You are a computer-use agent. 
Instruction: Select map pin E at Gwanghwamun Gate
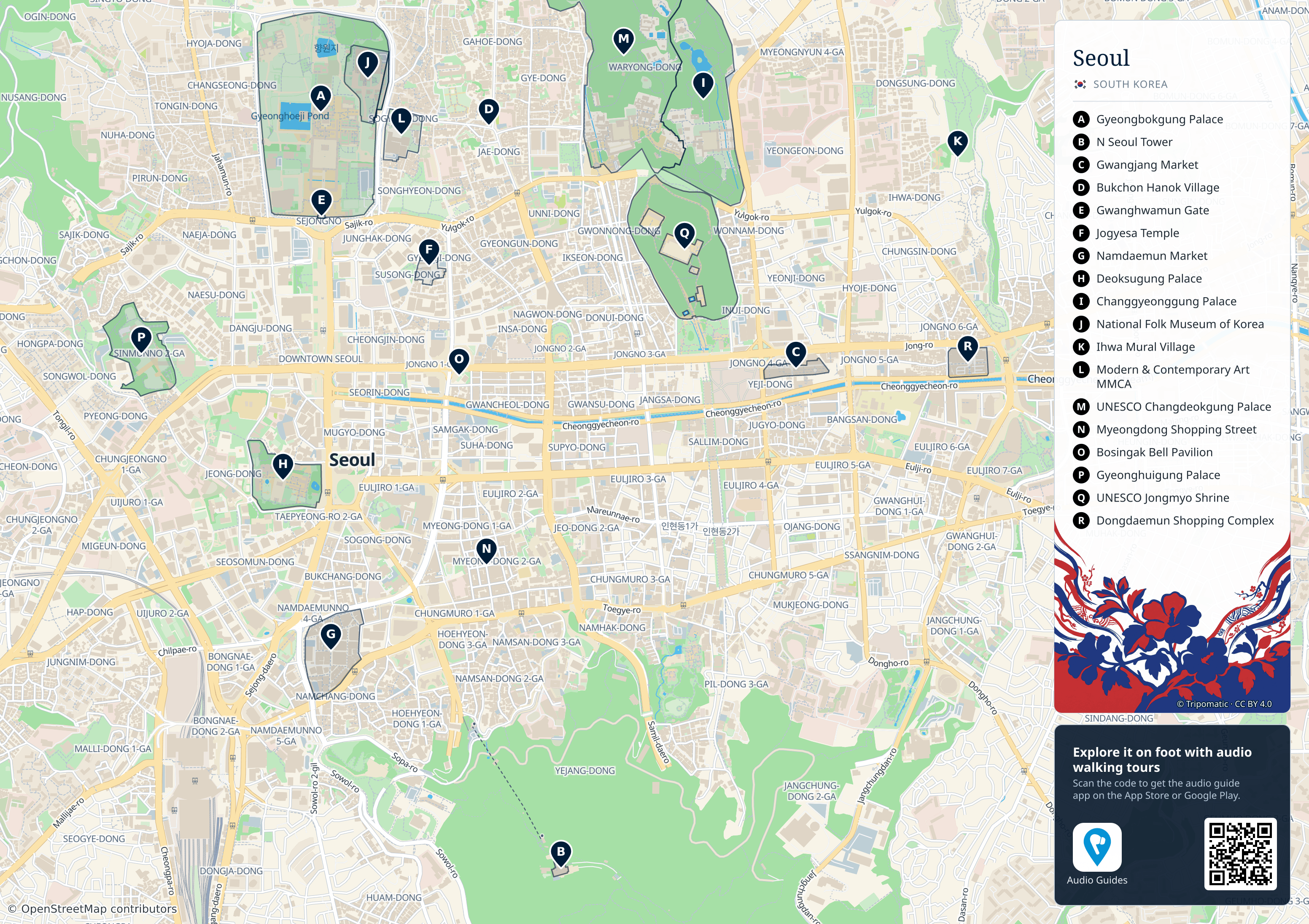click(x=321, y=202)
